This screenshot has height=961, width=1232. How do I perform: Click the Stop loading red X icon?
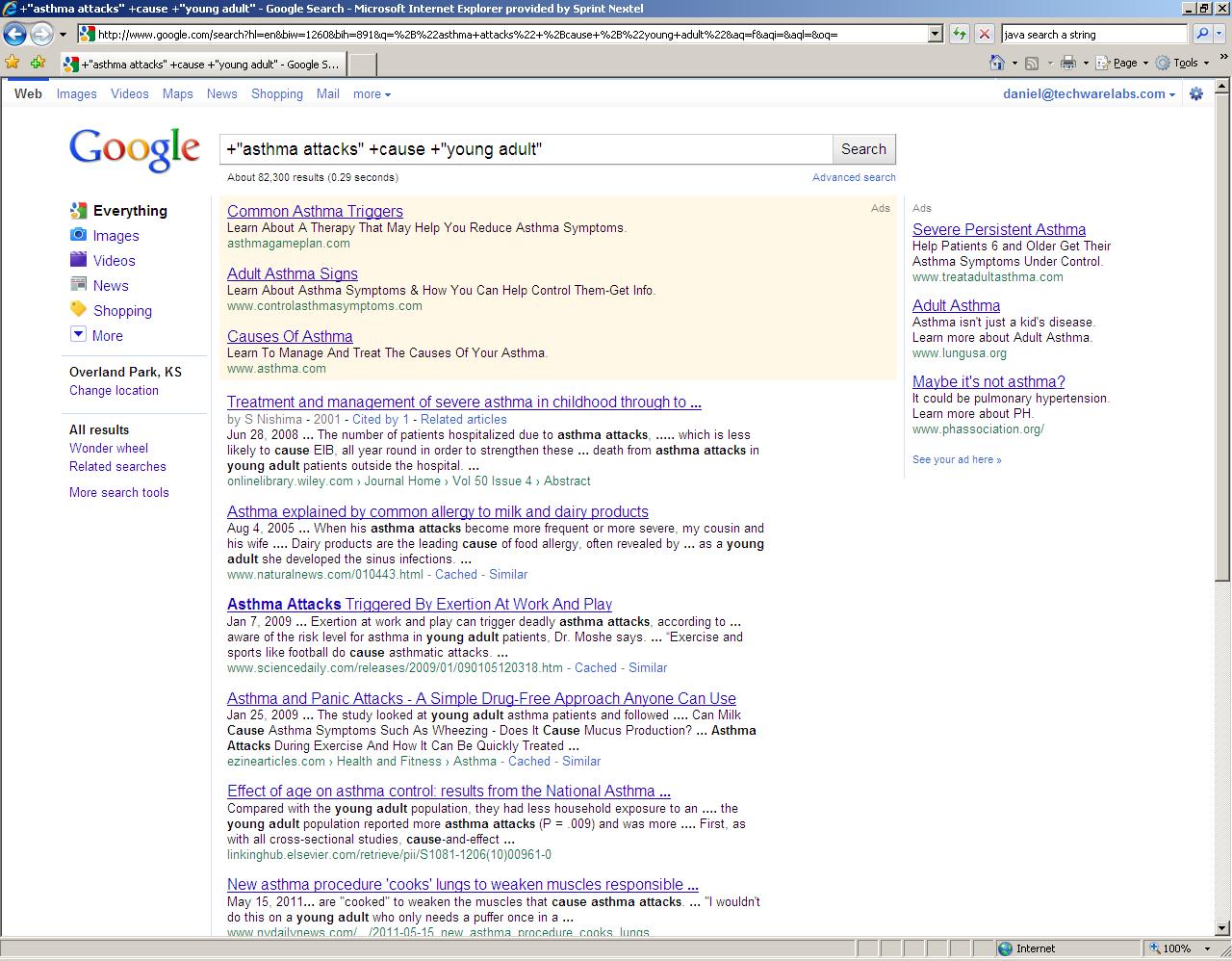(984, 34)
